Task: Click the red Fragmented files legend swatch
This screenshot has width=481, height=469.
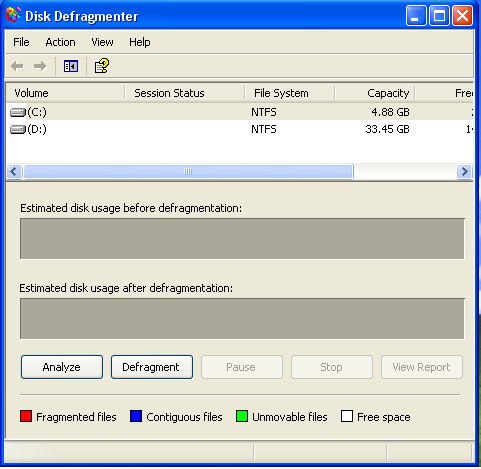Action: coord(26,416)
